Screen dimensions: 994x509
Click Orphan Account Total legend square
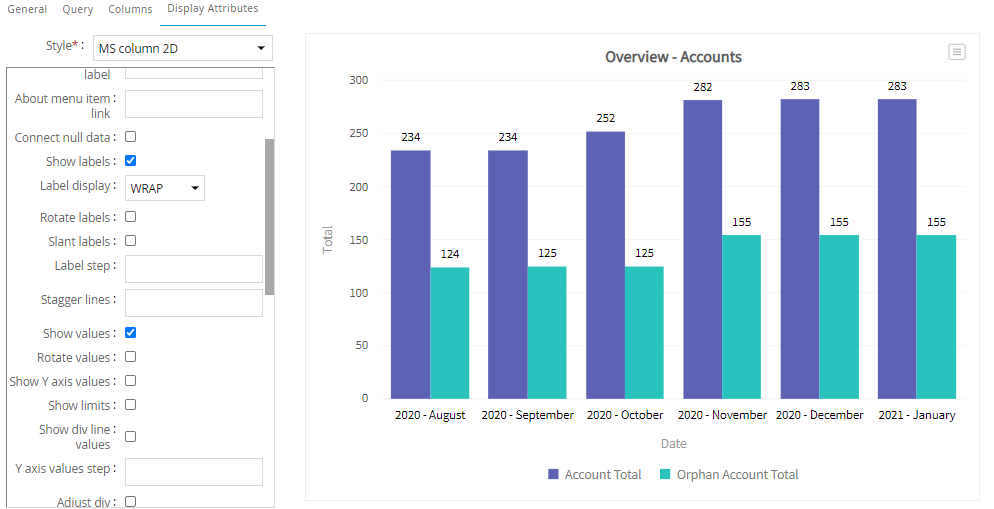(x=666, y=475)
